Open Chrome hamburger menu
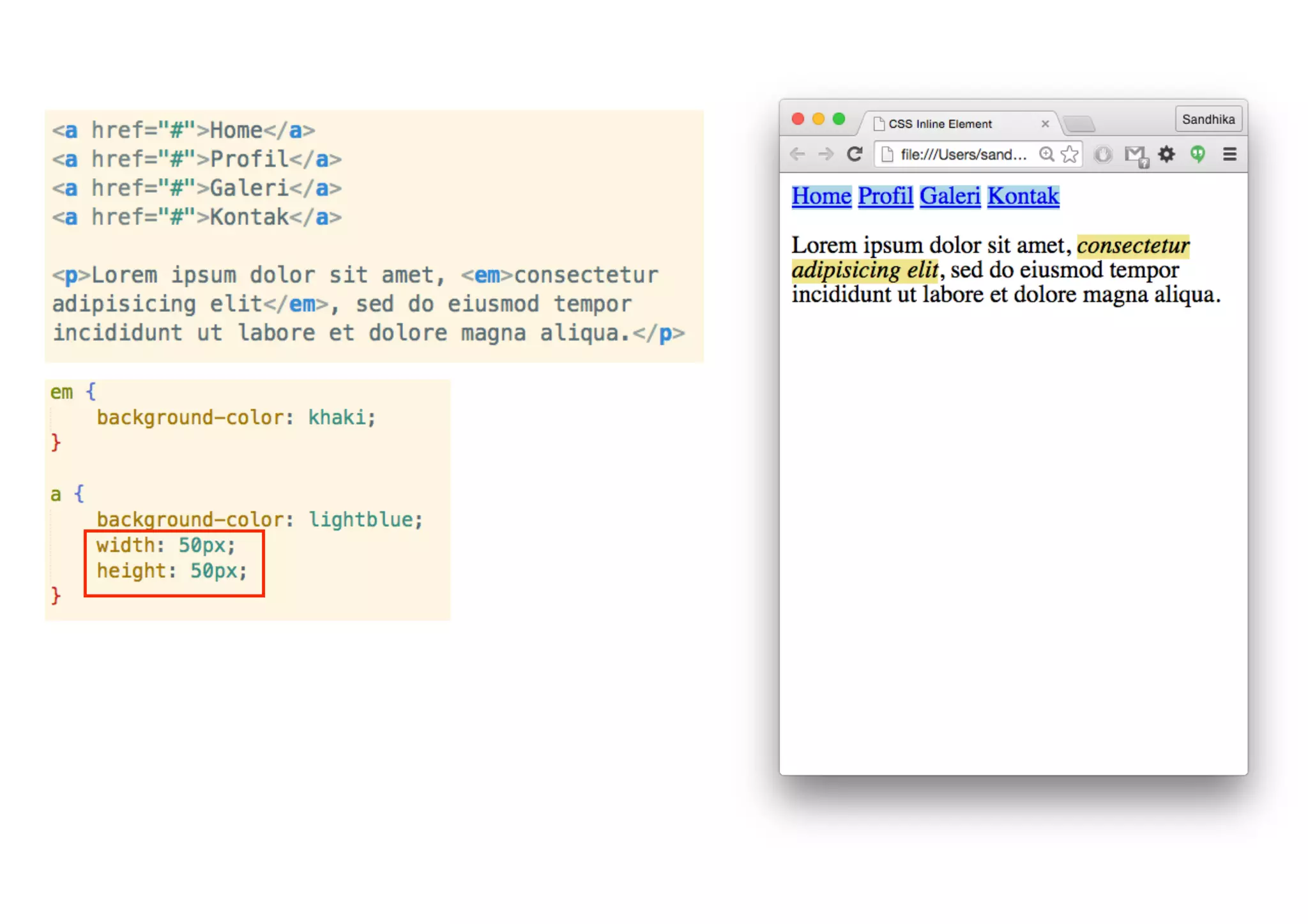This screenshot has height=924, width=1308. (x=1229, y=154)
